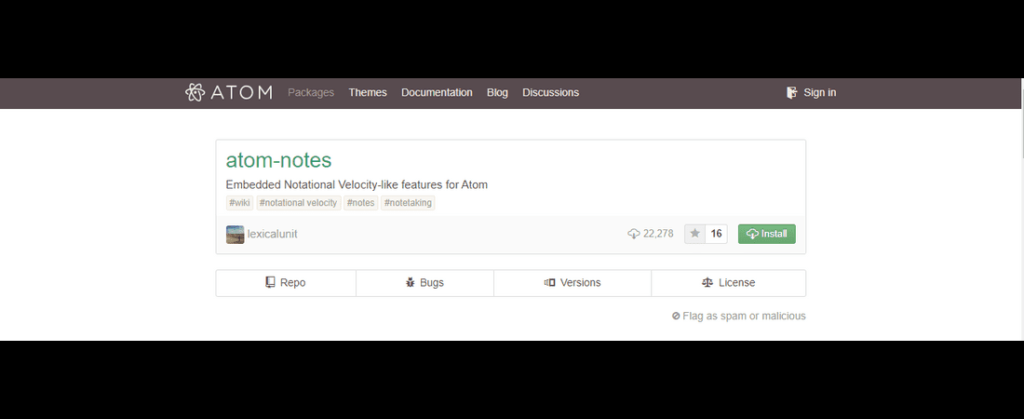Viewport: 1024px width, 419px height.
Task: View the Versions list of the package
Action: click(x=572, y=283)
